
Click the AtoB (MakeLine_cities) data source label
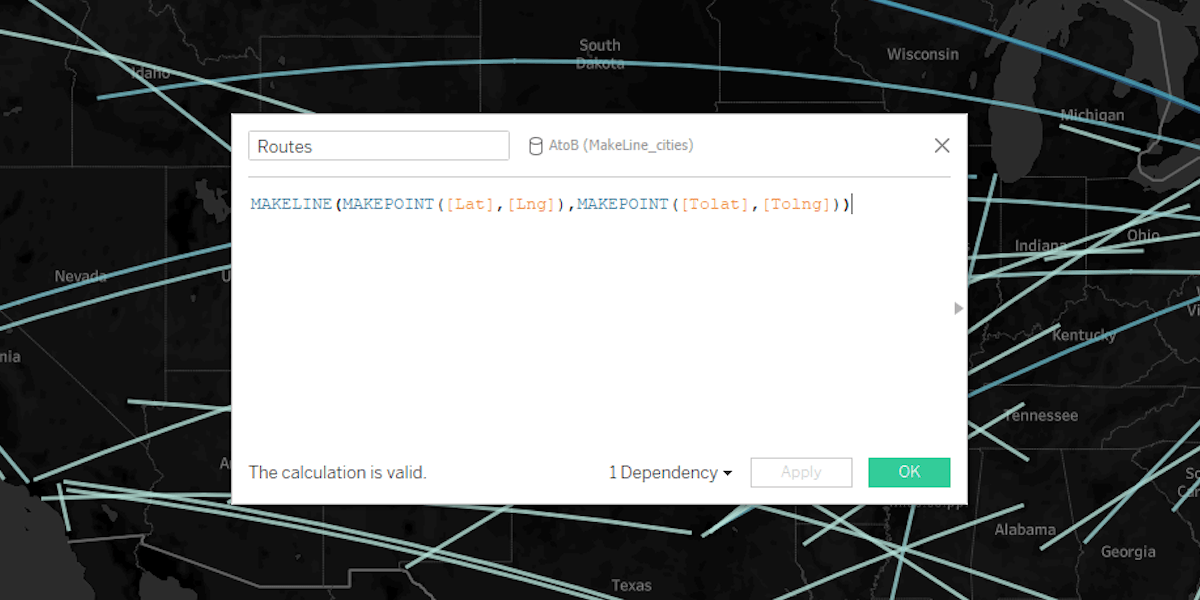621,145
